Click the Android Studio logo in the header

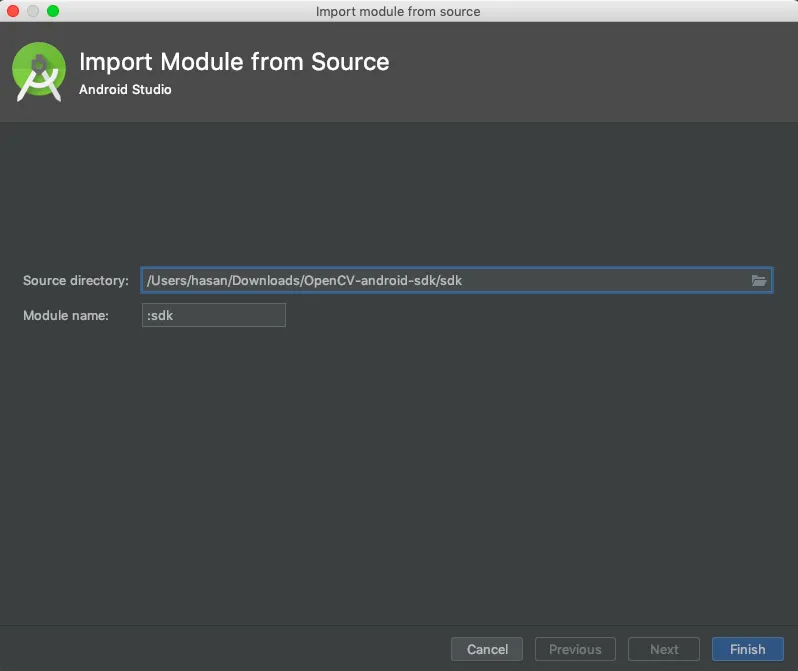[39, 72]
